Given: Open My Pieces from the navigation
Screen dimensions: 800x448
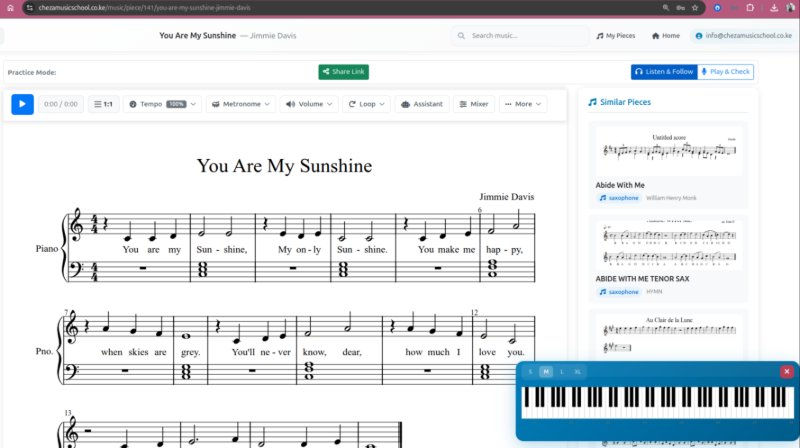Looking at the screenshot, I should pos(616,36).
